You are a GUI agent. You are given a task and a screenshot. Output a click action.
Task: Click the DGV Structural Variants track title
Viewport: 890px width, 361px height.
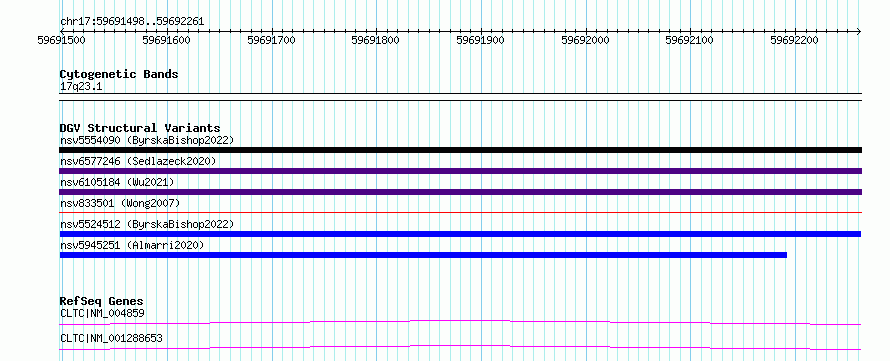(140, 128)
